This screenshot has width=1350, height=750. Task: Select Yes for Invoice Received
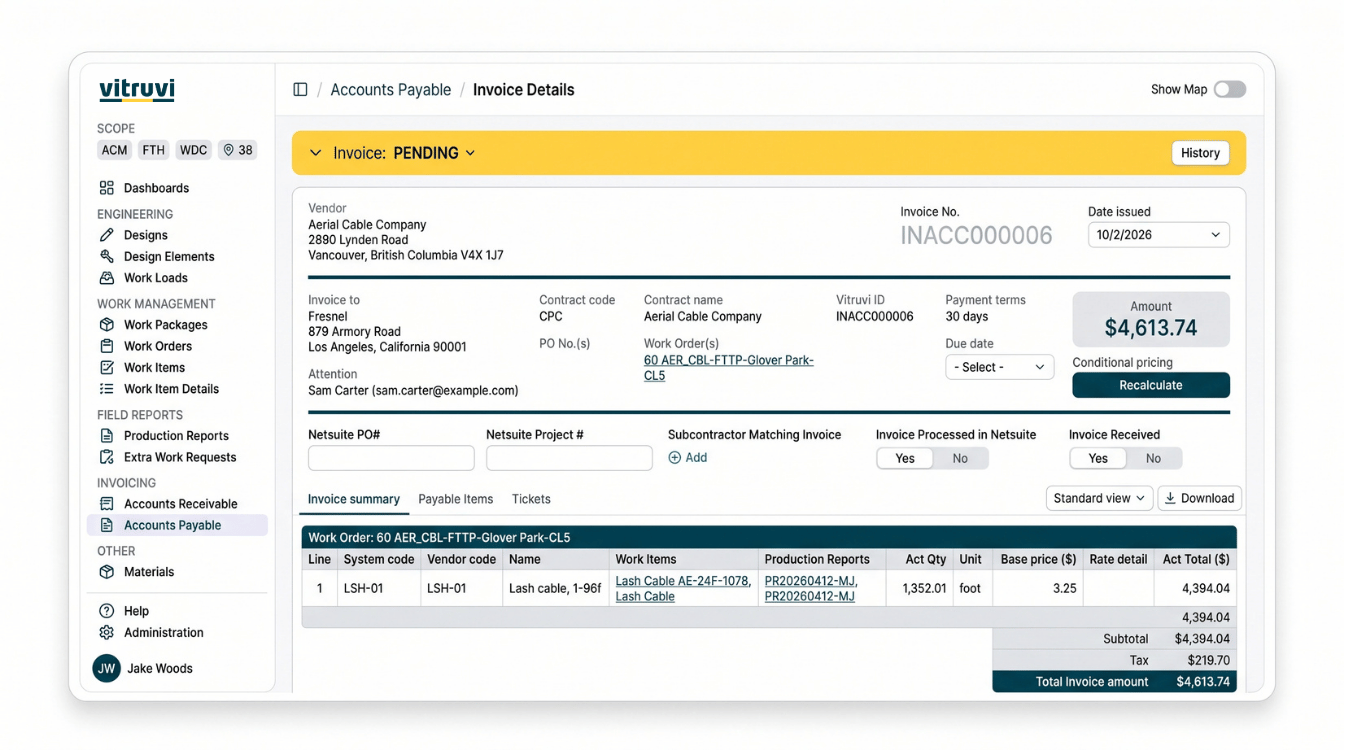[1098, 458]
